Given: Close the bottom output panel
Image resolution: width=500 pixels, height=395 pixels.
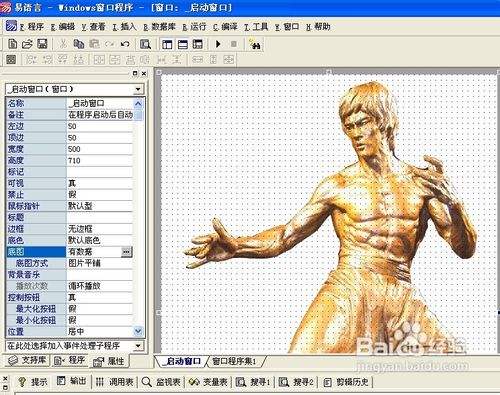Looking at the screenshot, I should point(5,379).
